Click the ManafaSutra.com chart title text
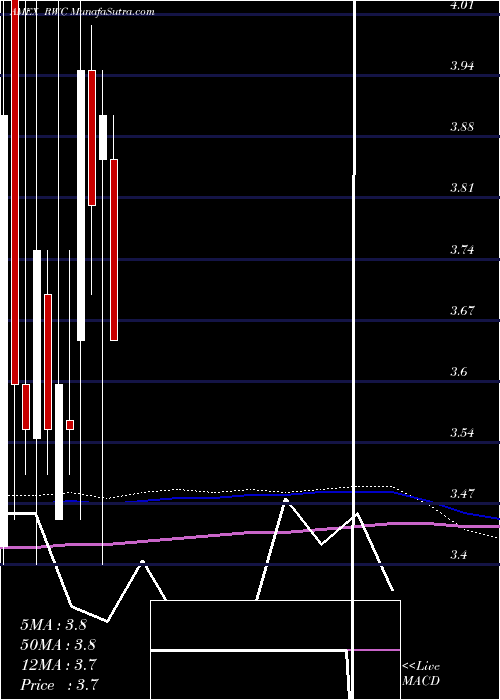This screenshot has height=700, width=500. click(112, 12)
